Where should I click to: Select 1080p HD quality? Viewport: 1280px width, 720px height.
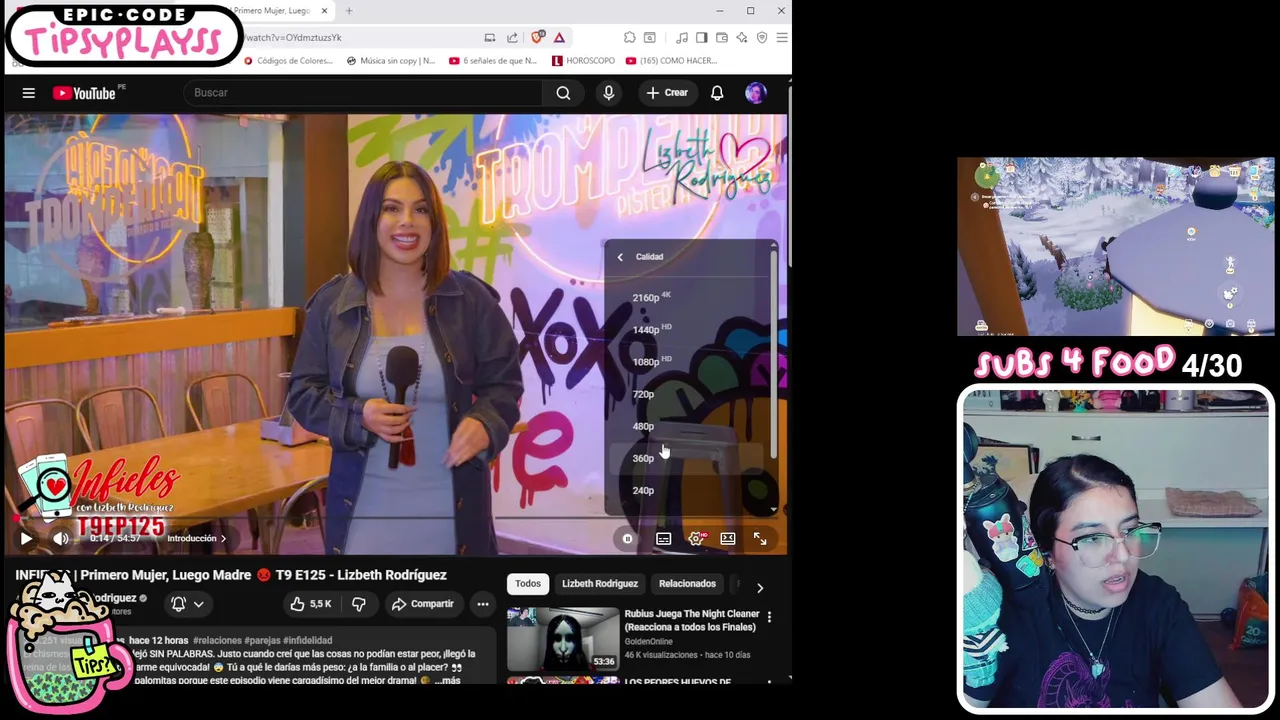coord(688,361)
